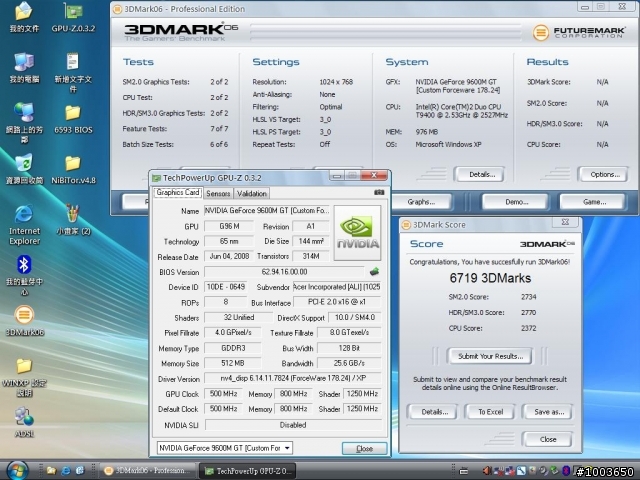The height and width of the screenshot is (480, 640).
Task: Click the Device ID field 10DE - 0649
Action: click(226, 287)
